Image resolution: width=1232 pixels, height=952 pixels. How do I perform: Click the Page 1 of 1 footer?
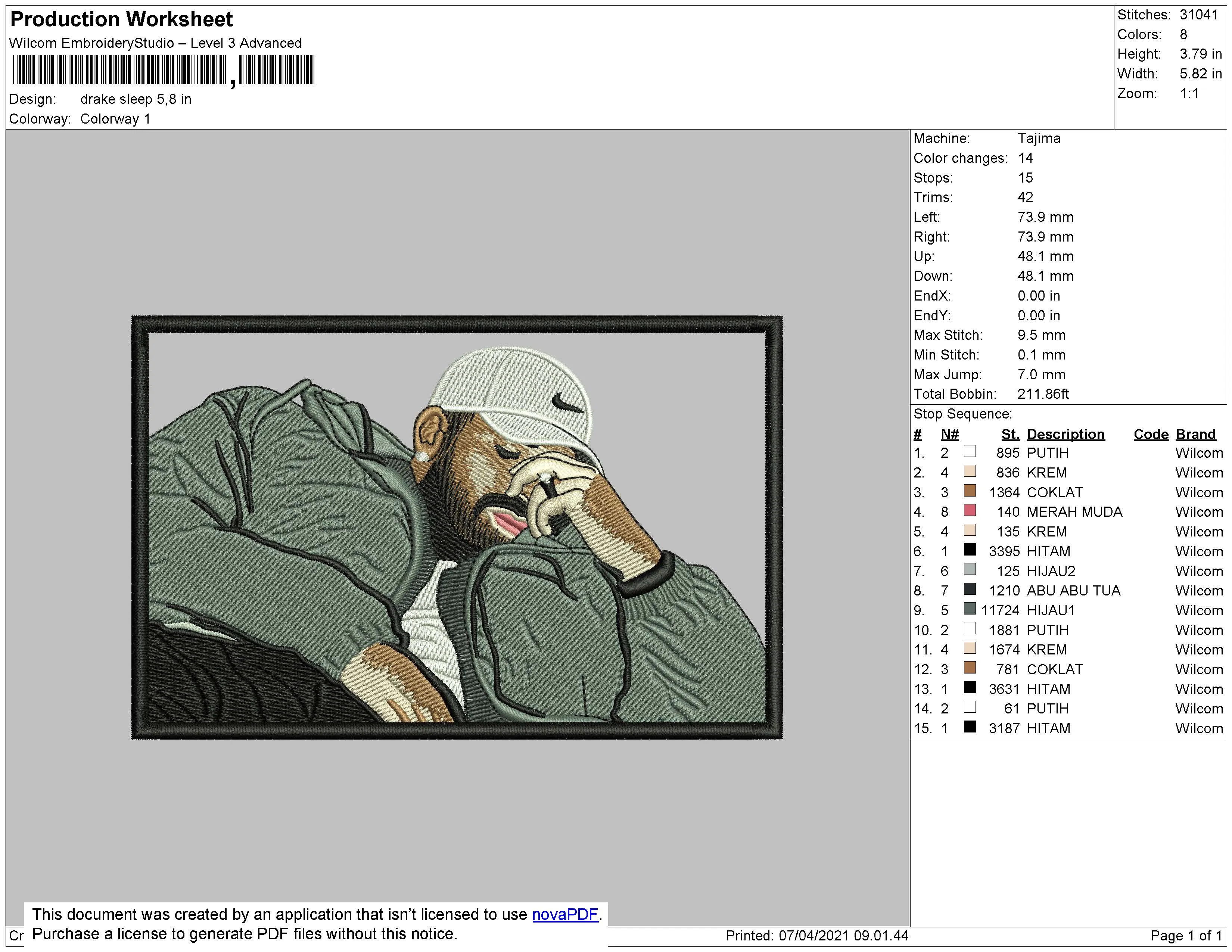(1186, 936)
